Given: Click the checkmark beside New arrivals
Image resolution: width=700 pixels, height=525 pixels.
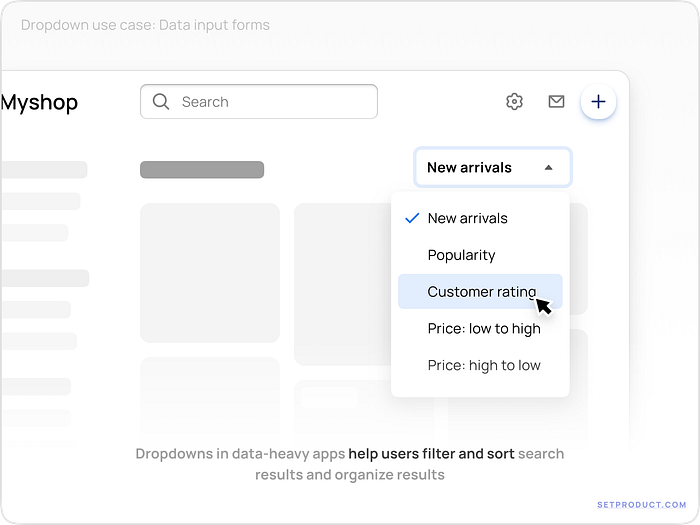Looking at the screenshot, I should [x=411, y=218].
